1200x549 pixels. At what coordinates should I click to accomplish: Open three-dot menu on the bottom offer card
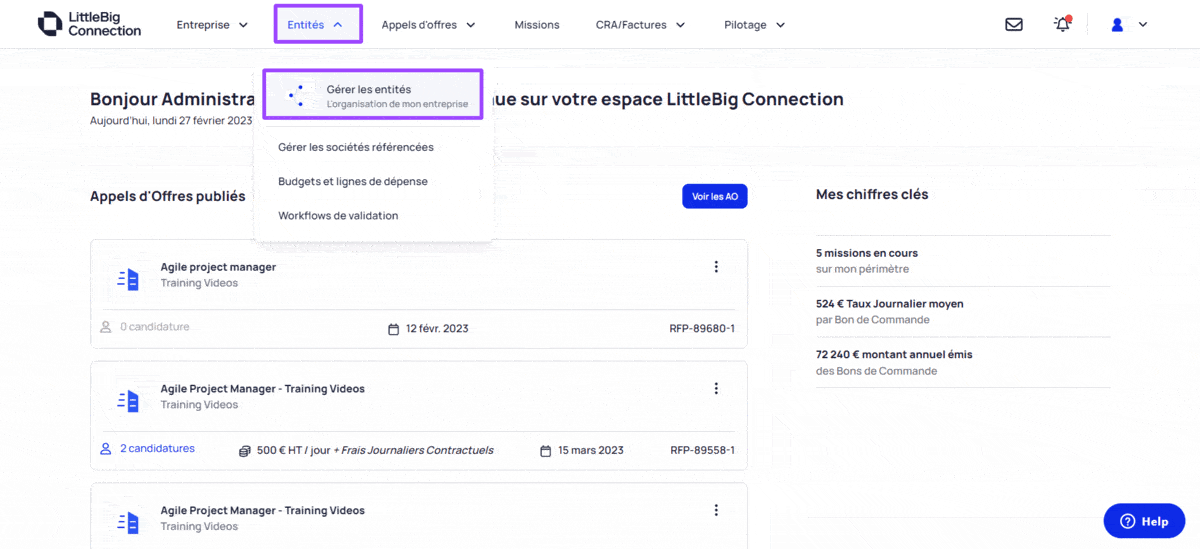coord(716,510)
